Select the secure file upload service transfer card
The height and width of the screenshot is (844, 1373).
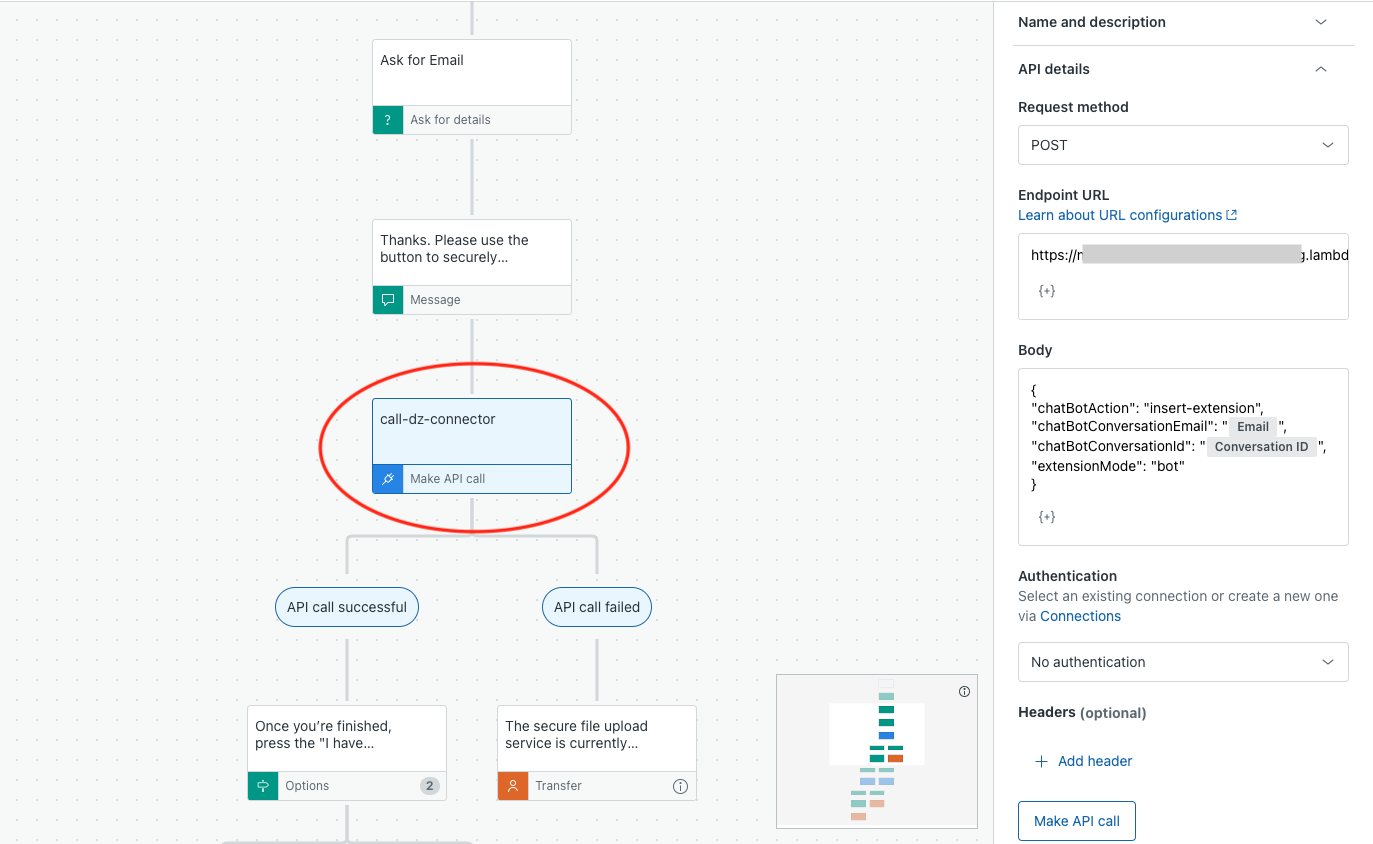click(597, 753)
